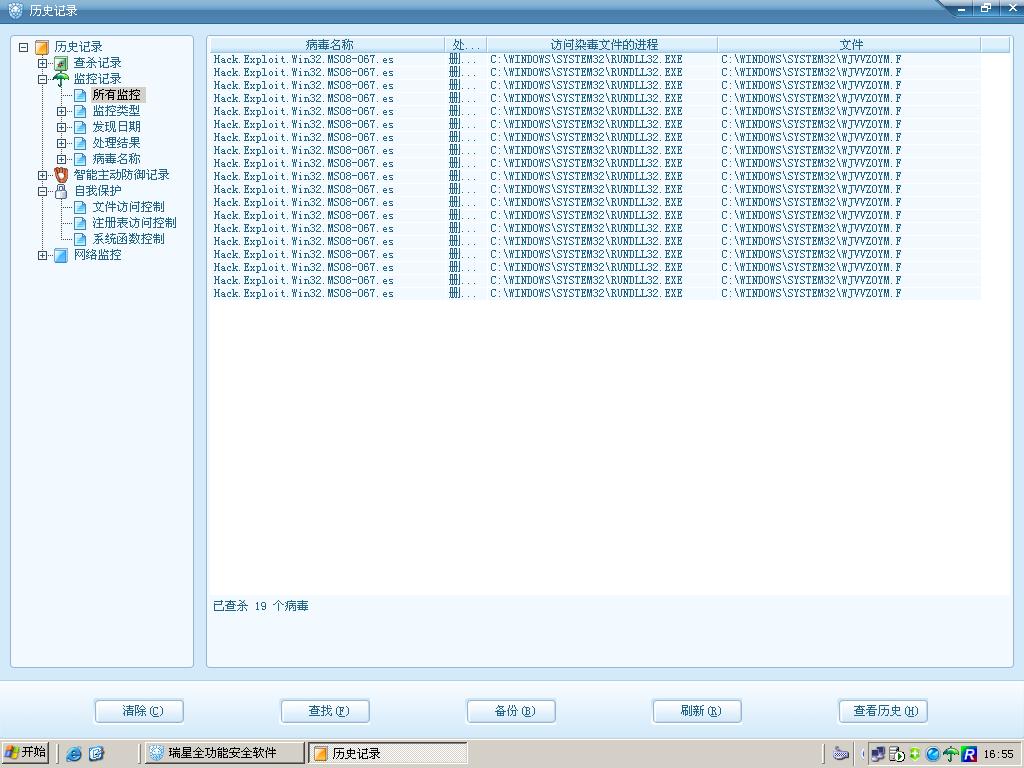Expand the 查杀记录 node

[x=42, y=63]
